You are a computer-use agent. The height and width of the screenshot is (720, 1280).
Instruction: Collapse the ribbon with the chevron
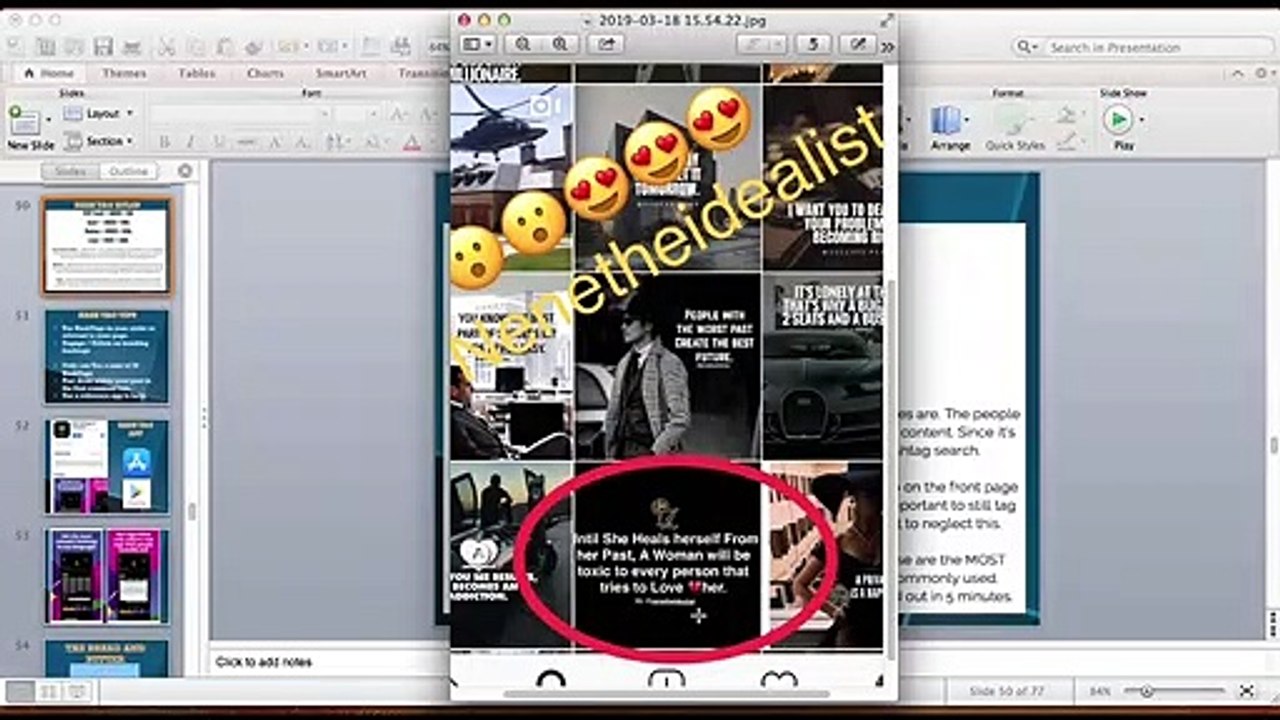pyautogui.click(x=1238, y=73)
